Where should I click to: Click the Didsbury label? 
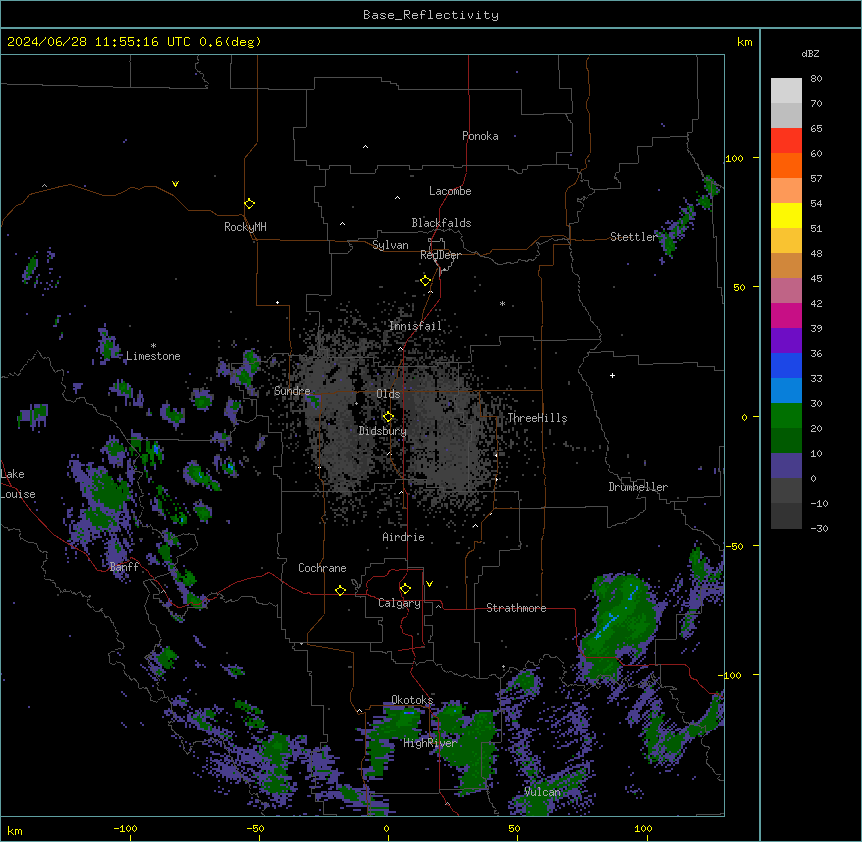pos(383,431)
